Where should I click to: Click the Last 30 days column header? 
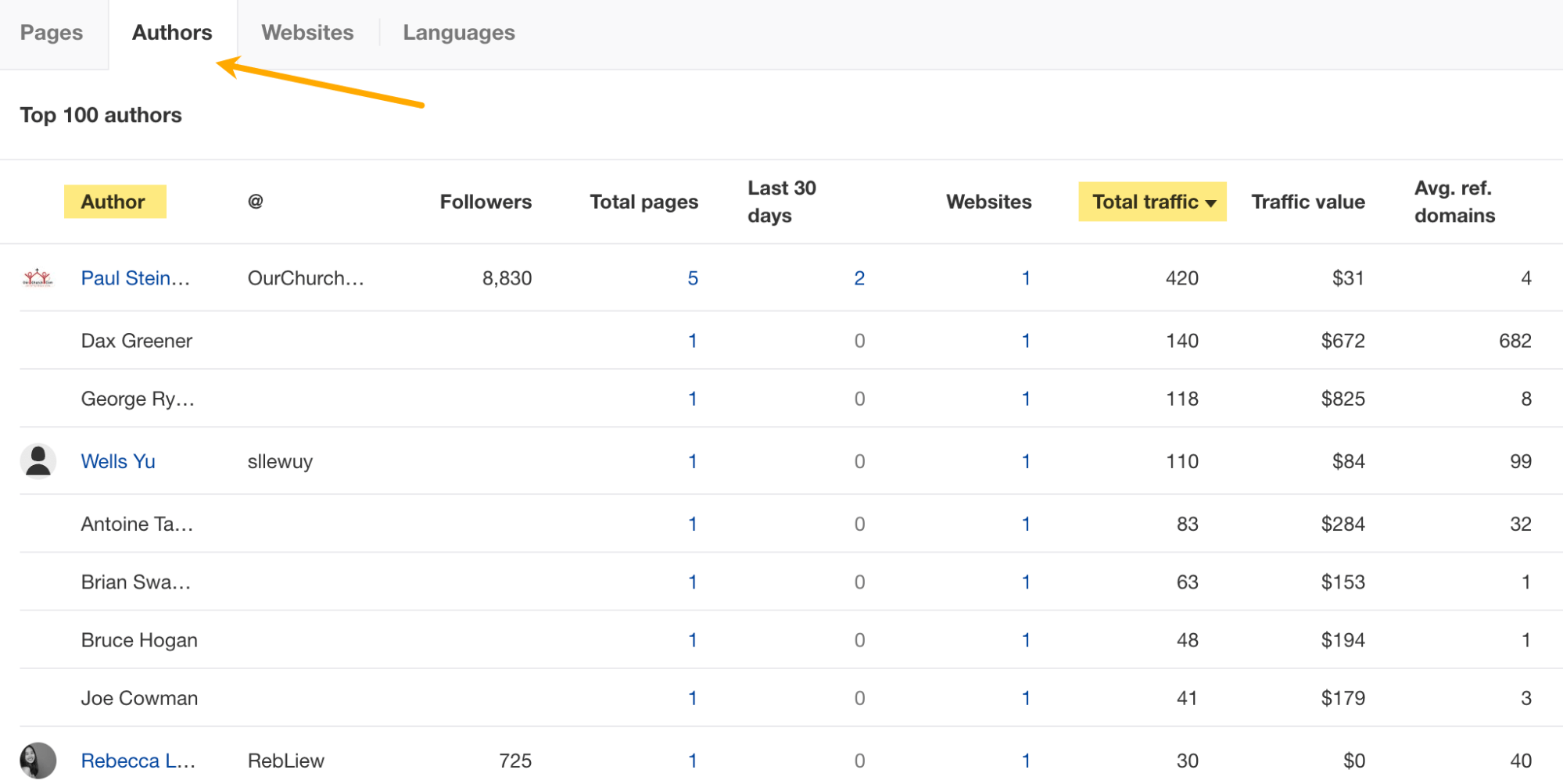click(781, 201)
